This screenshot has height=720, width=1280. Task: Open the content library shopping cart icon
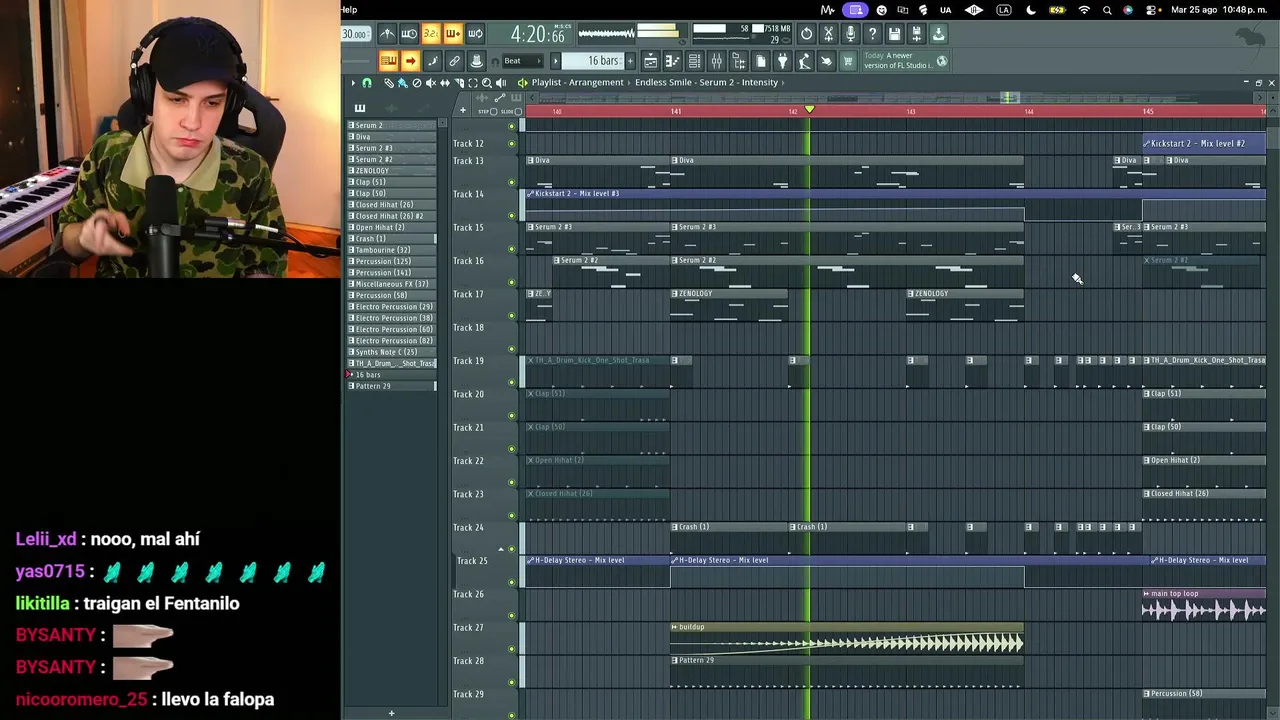[x=848, y=62]
